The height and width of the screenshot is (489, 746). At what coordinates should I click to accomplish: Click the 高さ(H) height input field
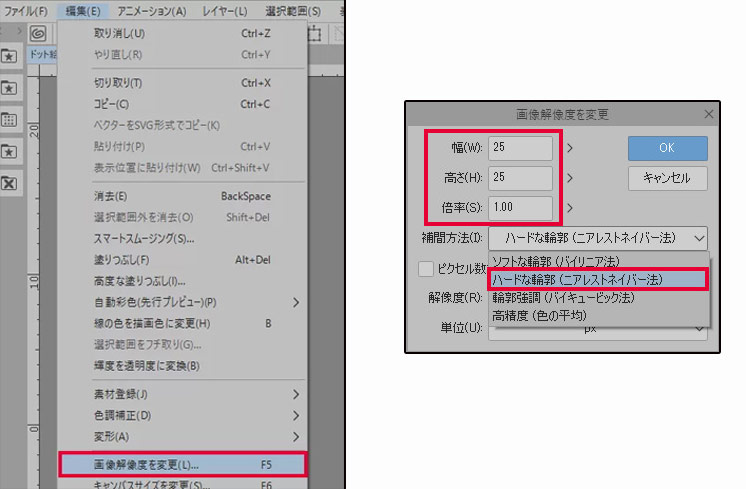click(x=520, y=178)
